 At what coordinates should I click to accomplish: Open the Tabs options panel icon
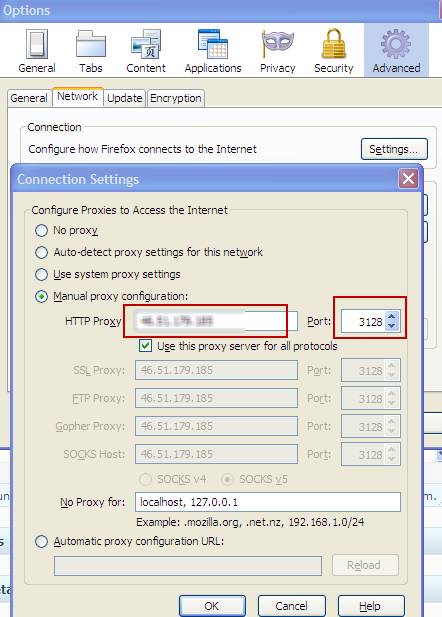tap(91, 50)
